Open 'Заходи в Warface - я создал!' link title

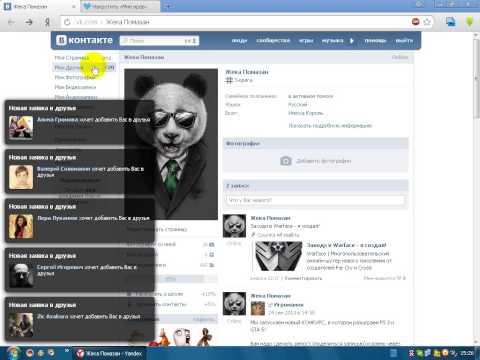(346, 245)
